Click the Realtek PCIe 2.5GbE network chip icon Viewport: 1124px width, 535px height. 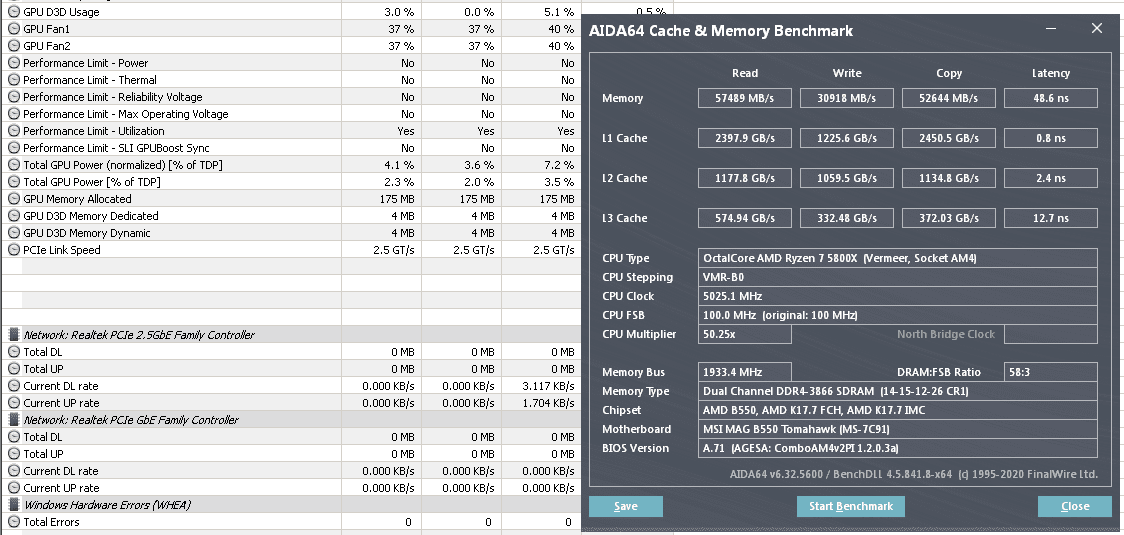pos(14,335)
